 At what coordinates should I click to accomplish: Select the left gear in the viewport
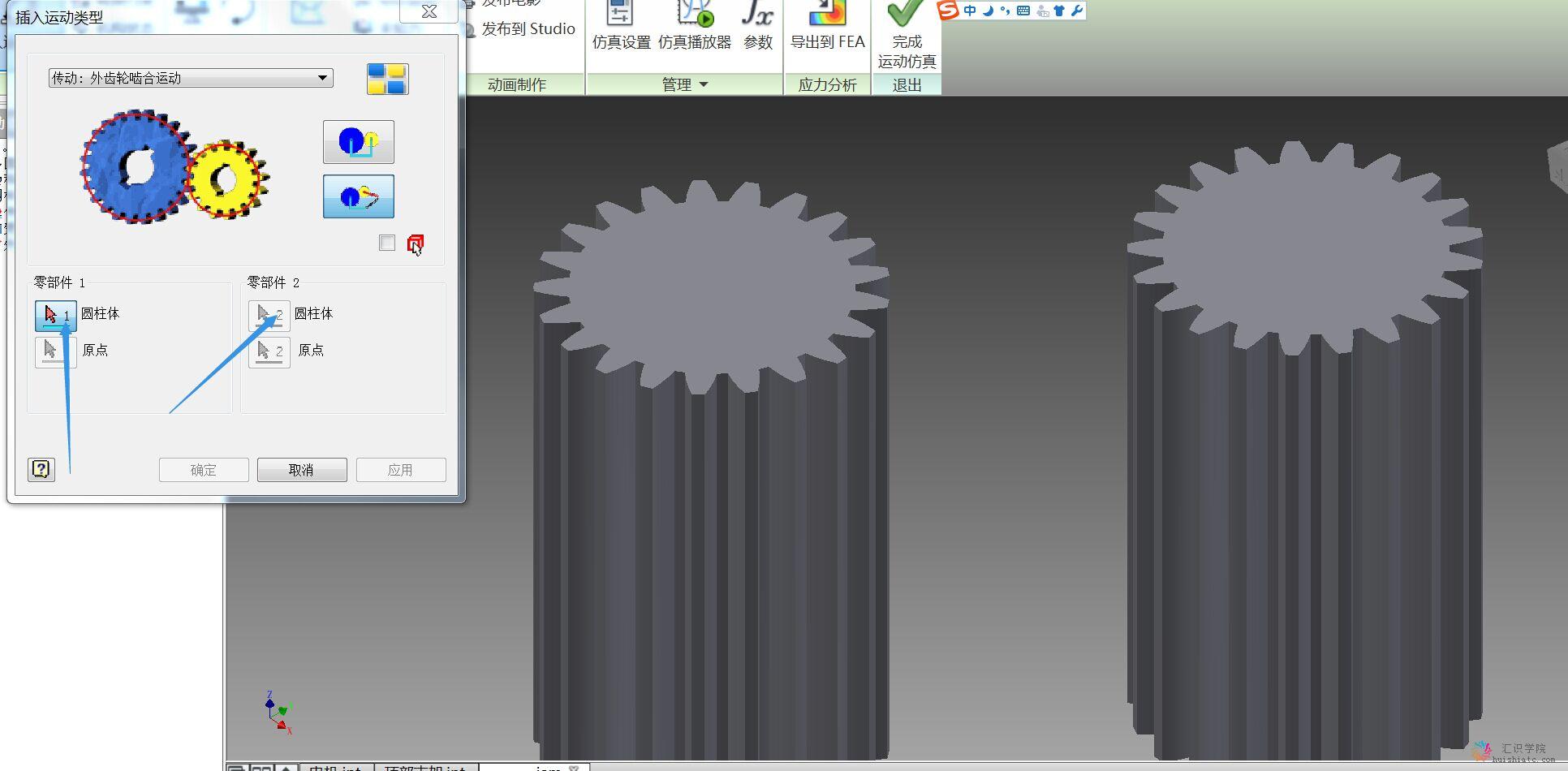click(711, 471)
